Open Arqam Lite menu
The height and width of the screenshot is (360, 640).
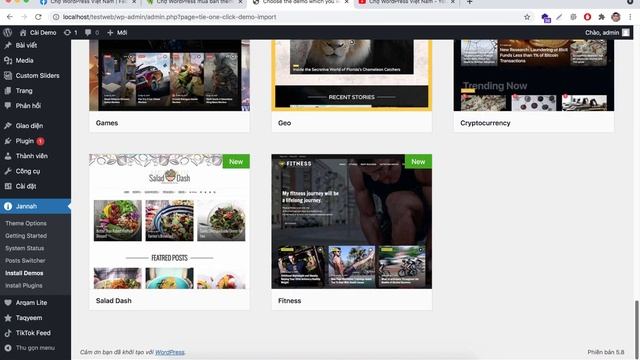click(x=31, y=302)
